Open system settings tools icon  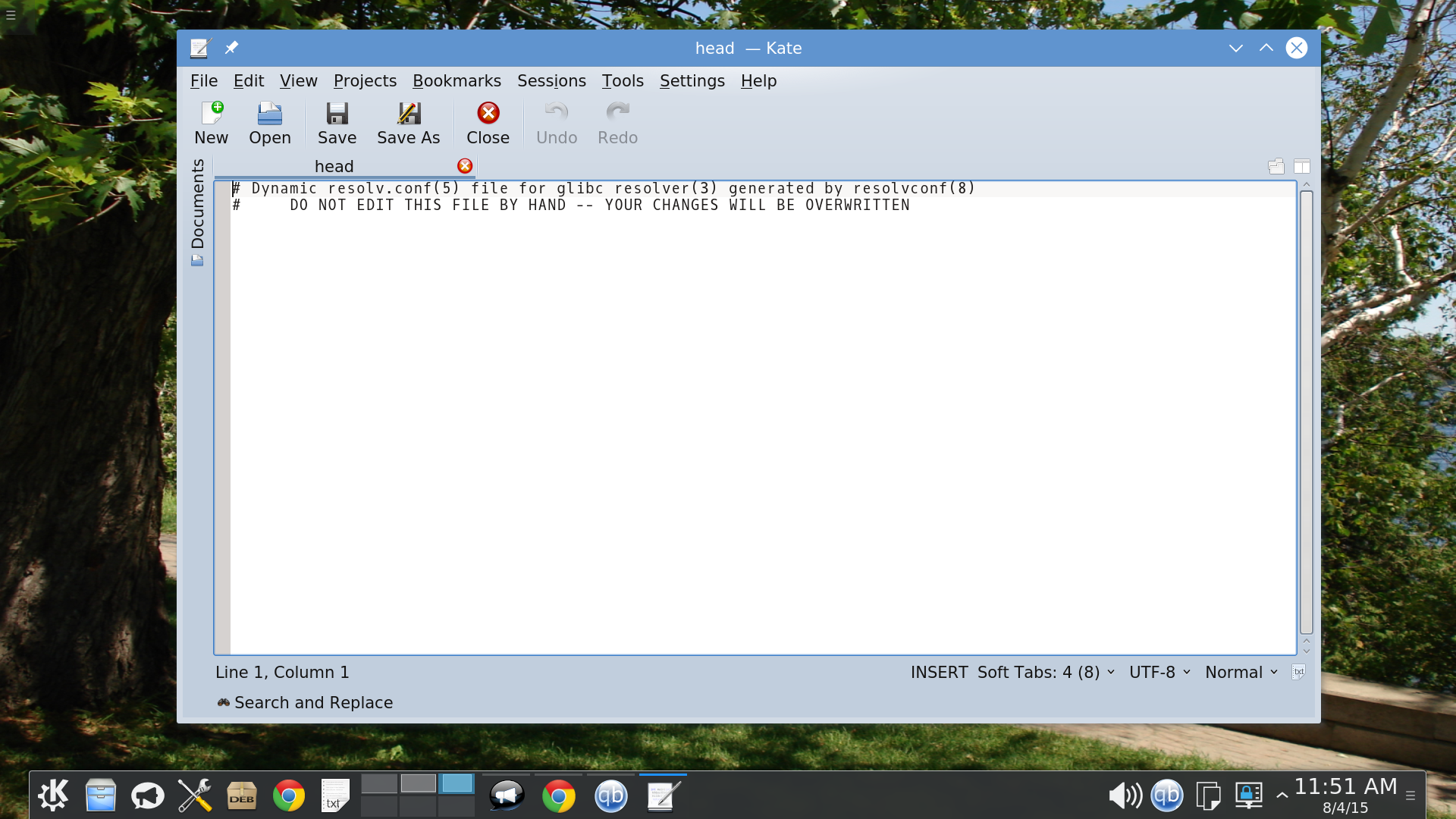click(x=194, y=795)
